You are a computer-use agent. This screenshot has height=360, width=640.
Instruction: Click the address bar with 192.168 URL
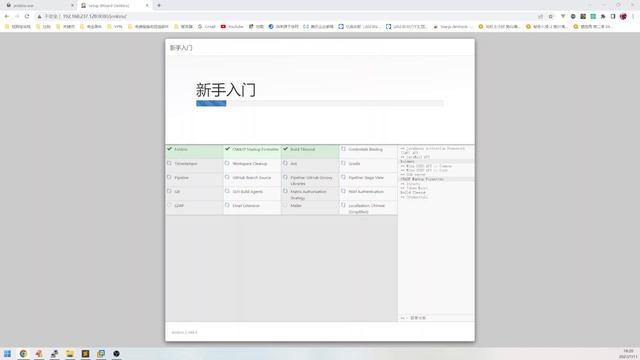(x=286, y=16)
